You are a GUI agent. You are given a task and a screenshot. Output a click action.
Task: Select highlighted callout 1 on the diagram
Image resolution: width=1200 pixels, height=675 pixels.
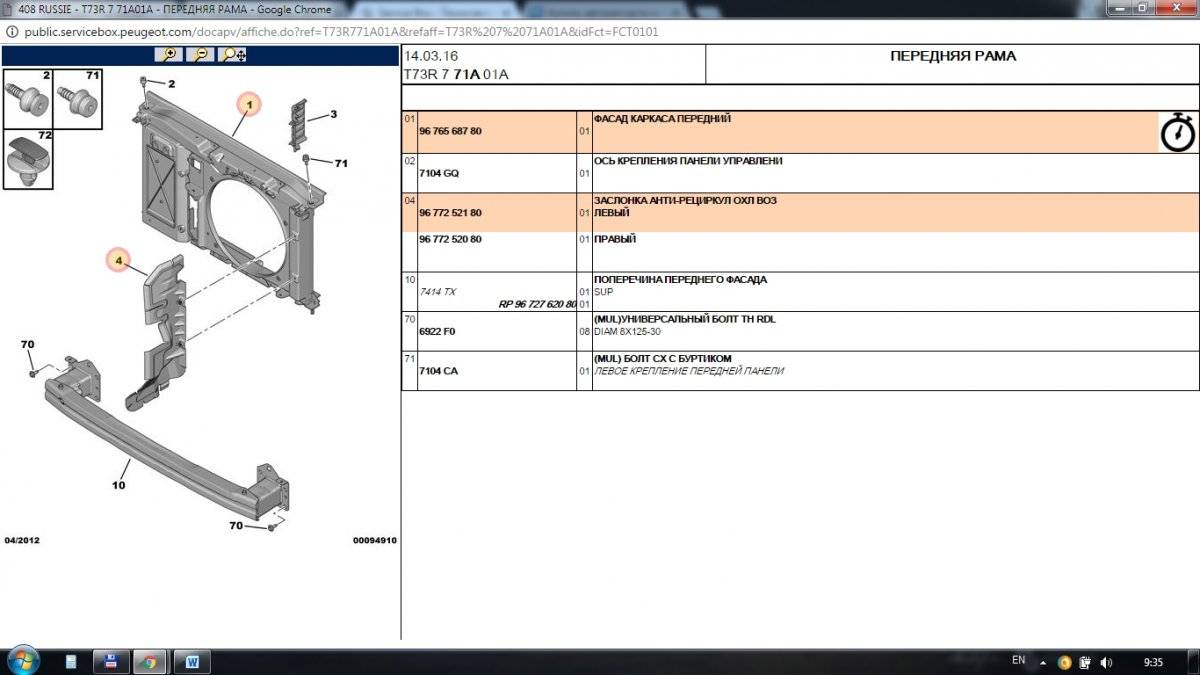pyautogui.click(x=248, y=103)
